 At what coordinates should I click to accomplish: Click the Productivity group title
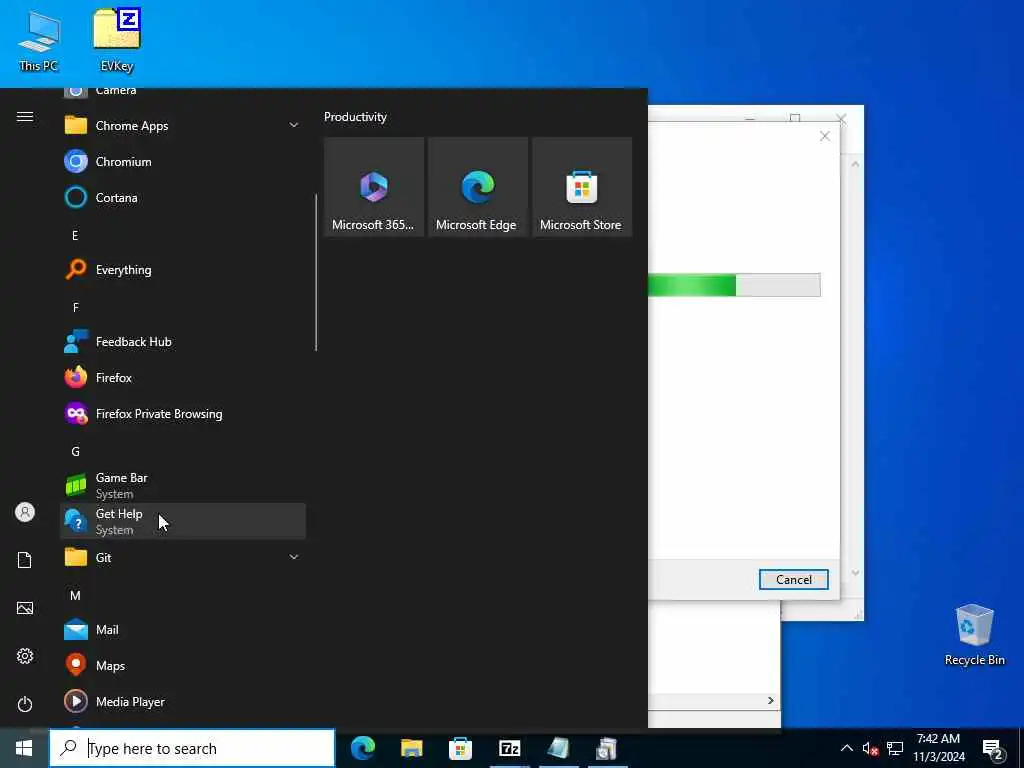point(355,117)
